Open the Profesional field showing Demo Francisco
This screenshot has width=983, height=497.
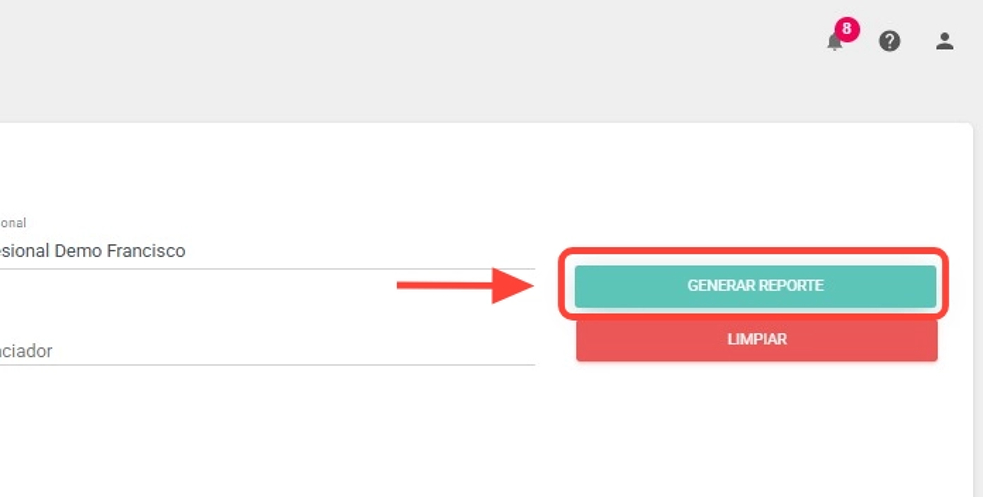tap(200, 251)
